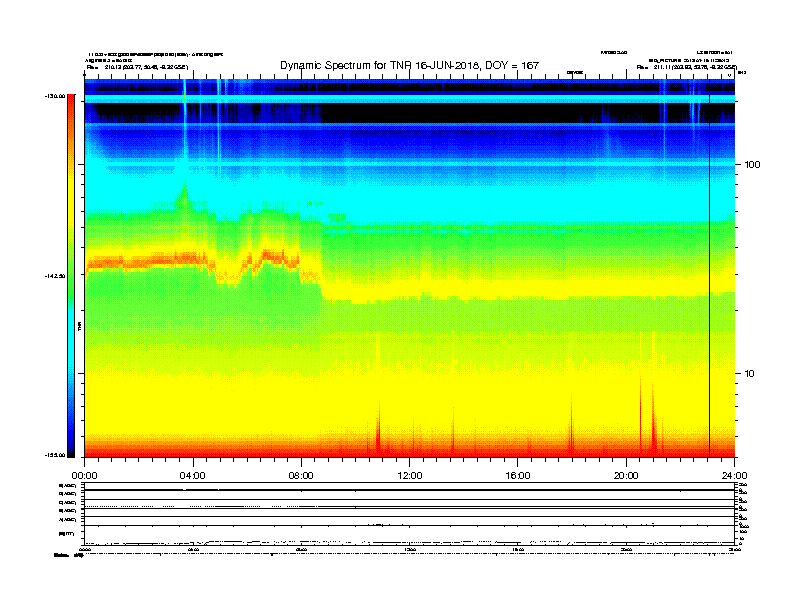The image size is (792, 612).
Task: Click the -142.50 color scale label
Action: click(55, 276)
